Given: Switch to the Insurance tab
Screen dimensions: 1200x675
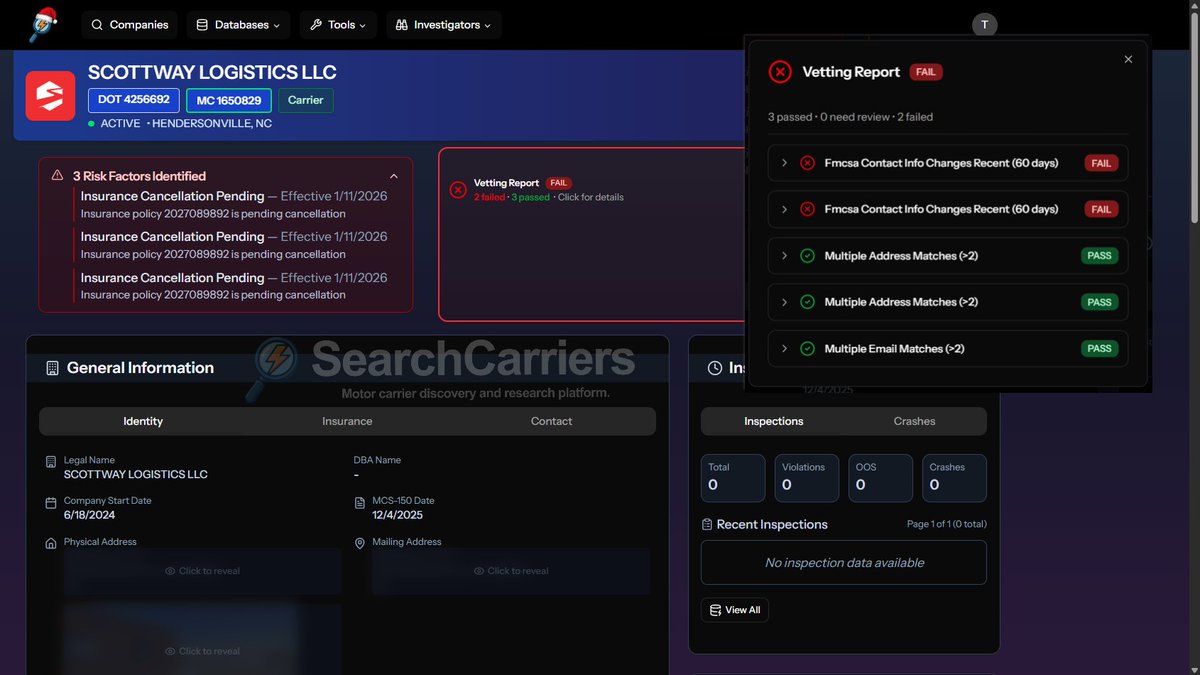Looking at the screenshot, I should click(347, 421).
